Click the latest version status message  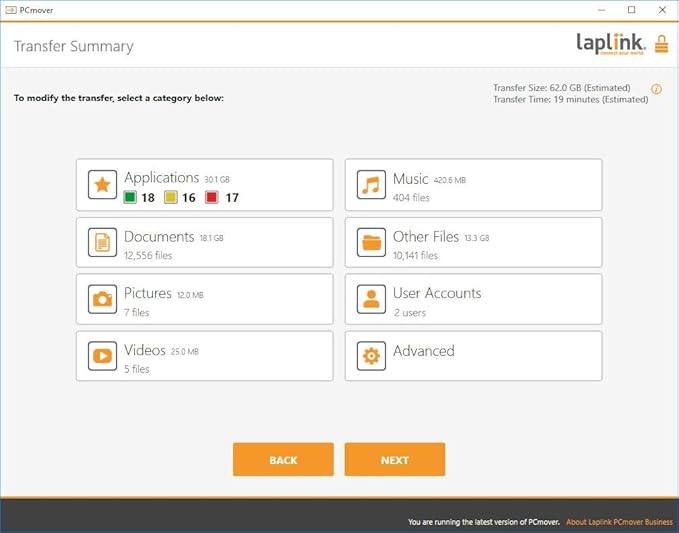484,522
